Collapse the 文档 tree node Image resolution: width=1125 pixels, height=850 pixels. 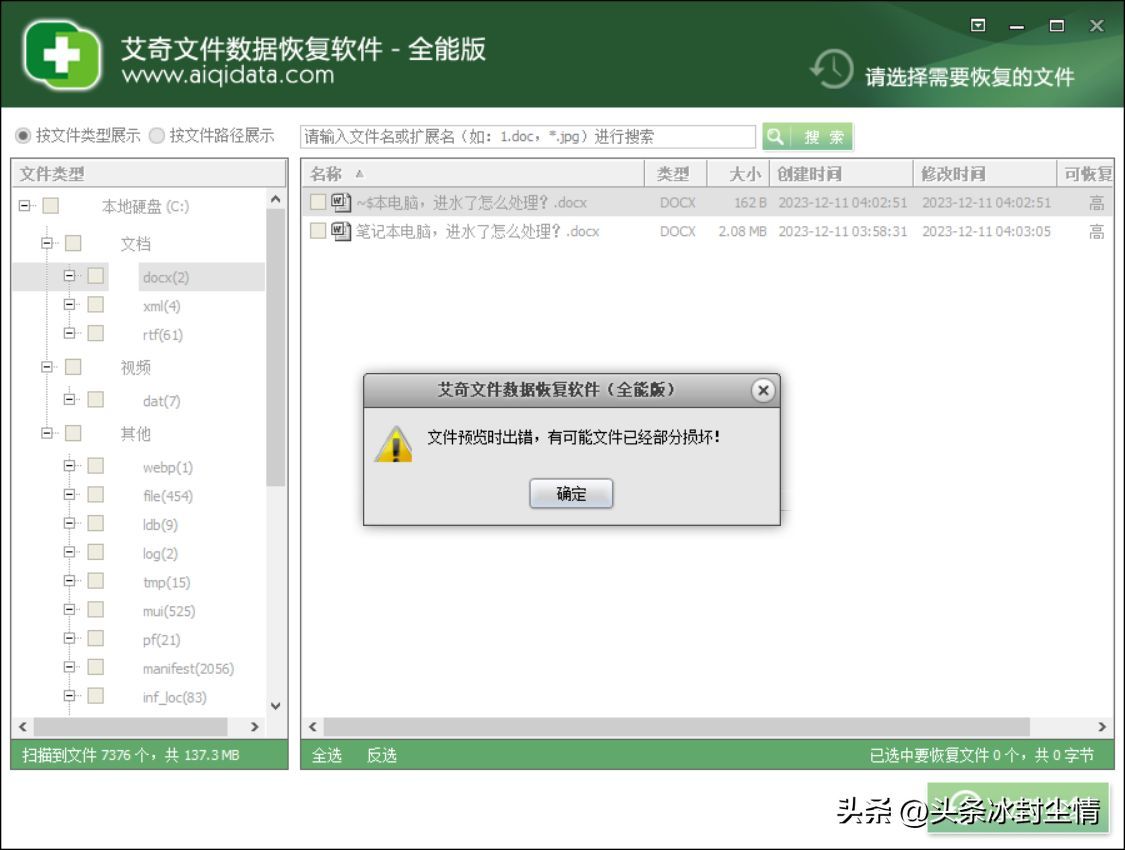47,243
